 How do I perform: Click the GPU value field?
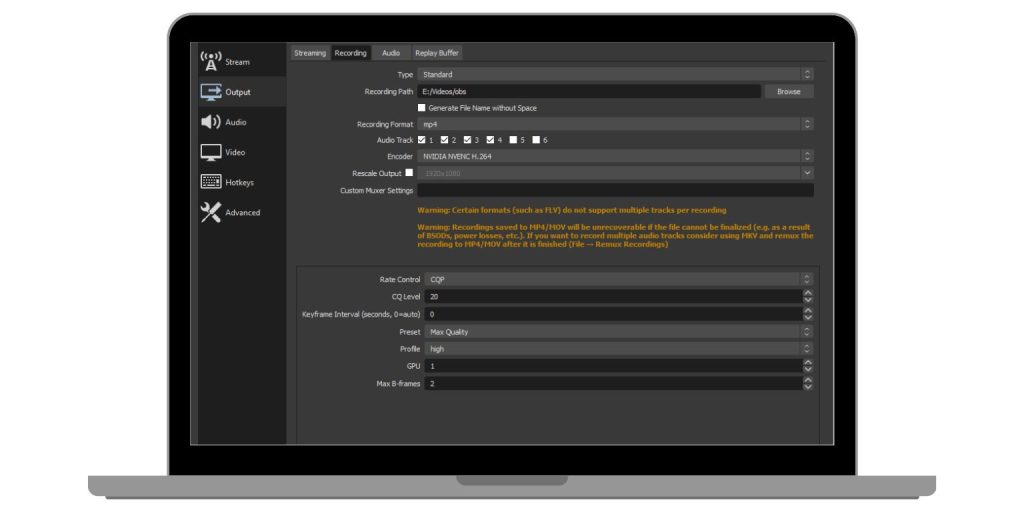(x=613, y=366)
